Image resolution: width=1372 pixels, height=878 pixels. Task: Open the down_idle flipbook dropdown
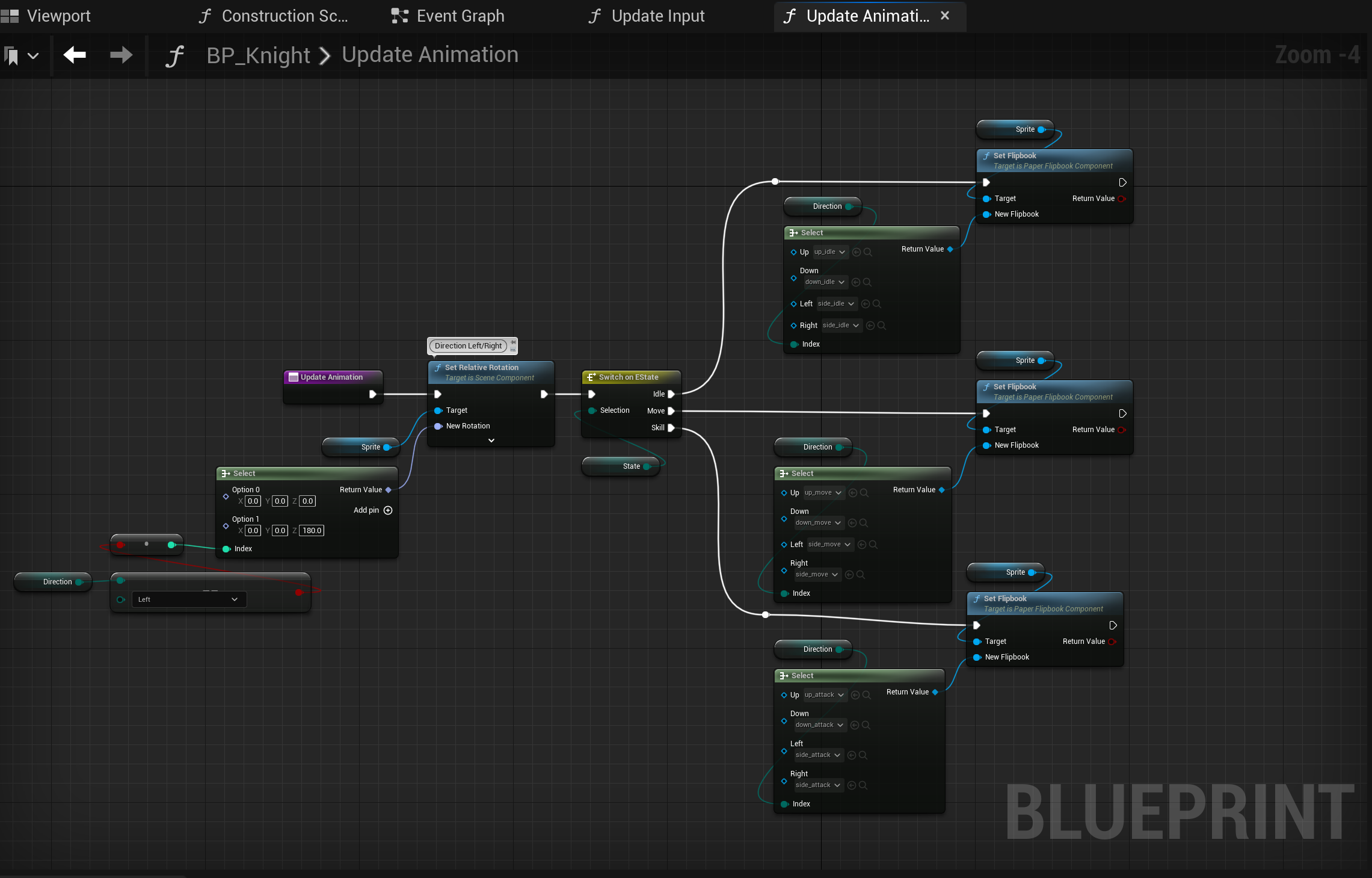[x=825, y=282]
